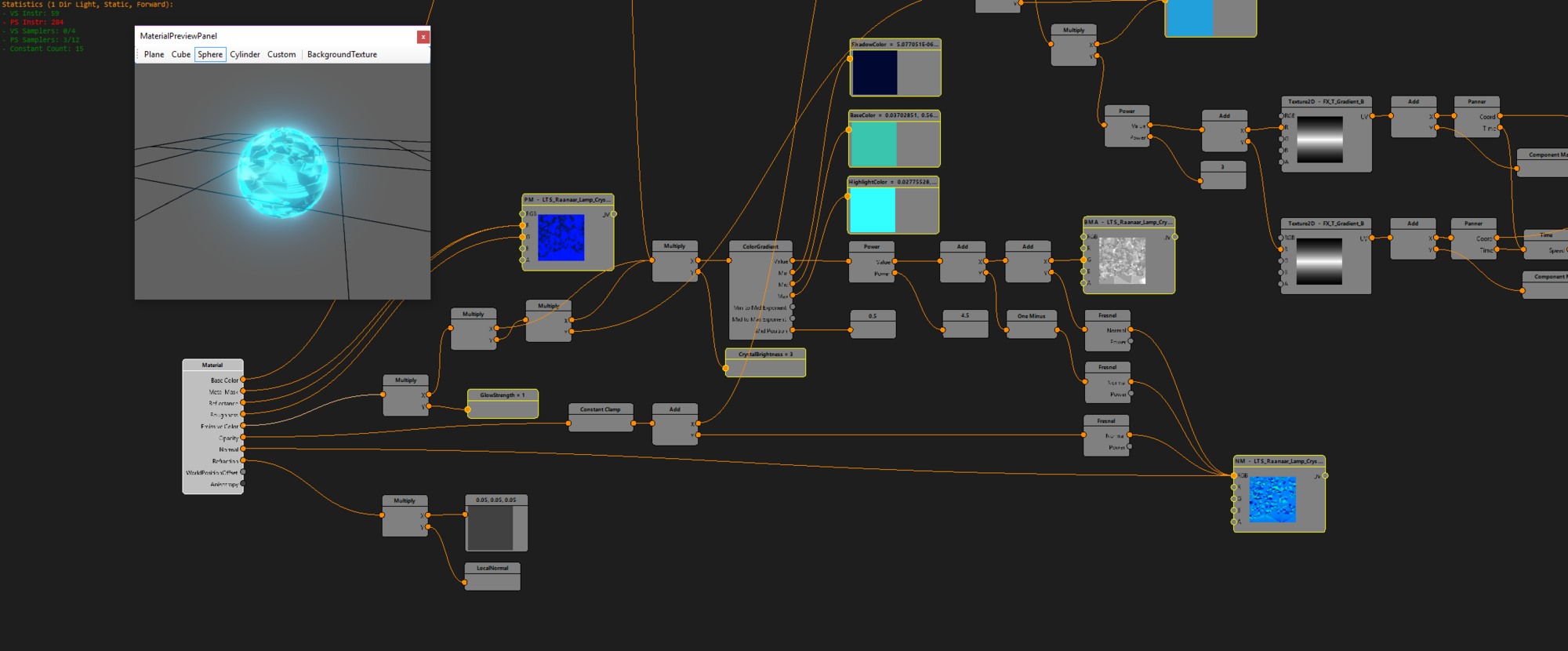Click Normal output pin on the bottom Fresnel node
Image resolution: width=1568 pixels, height=651 pixels.
tap(1129, 435)
